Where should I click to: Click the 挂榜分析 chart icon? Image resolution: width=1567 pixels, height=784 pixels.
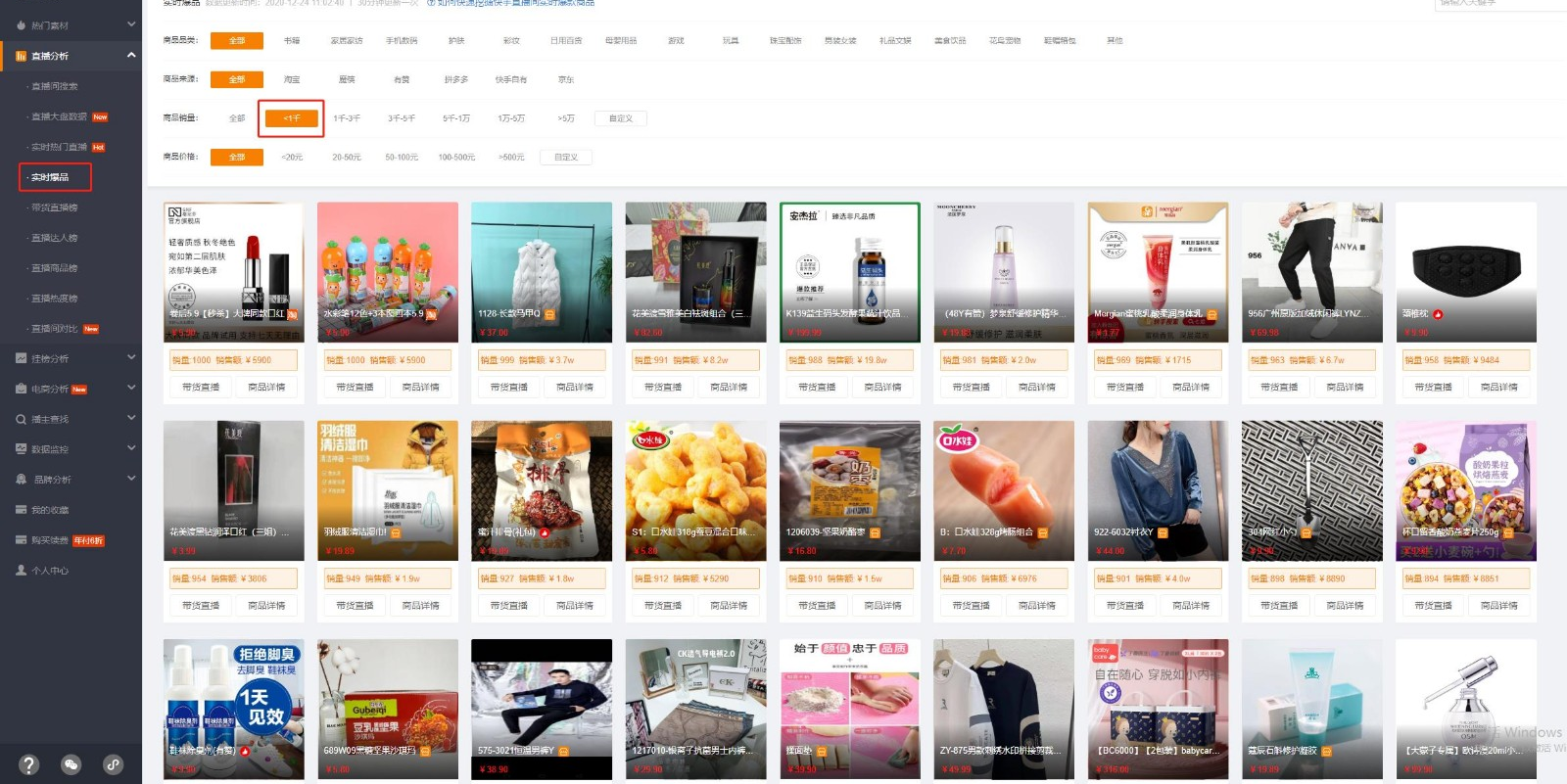[21, 358]
